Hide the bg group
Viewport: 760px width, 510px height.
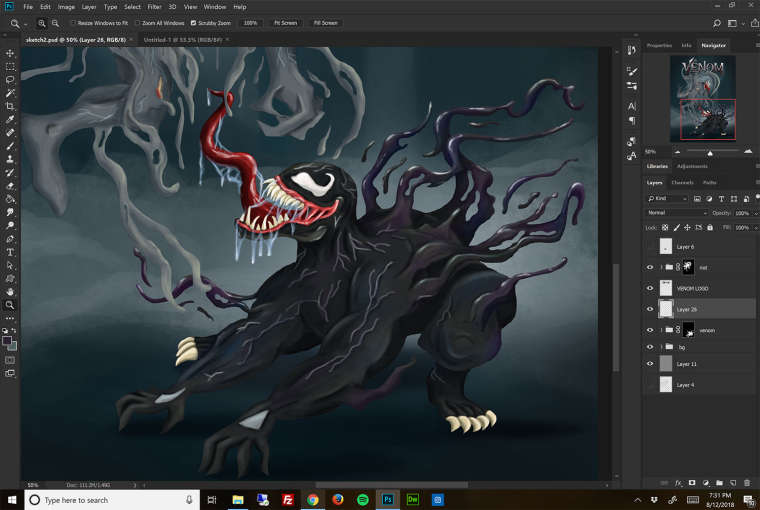[650, 347]
